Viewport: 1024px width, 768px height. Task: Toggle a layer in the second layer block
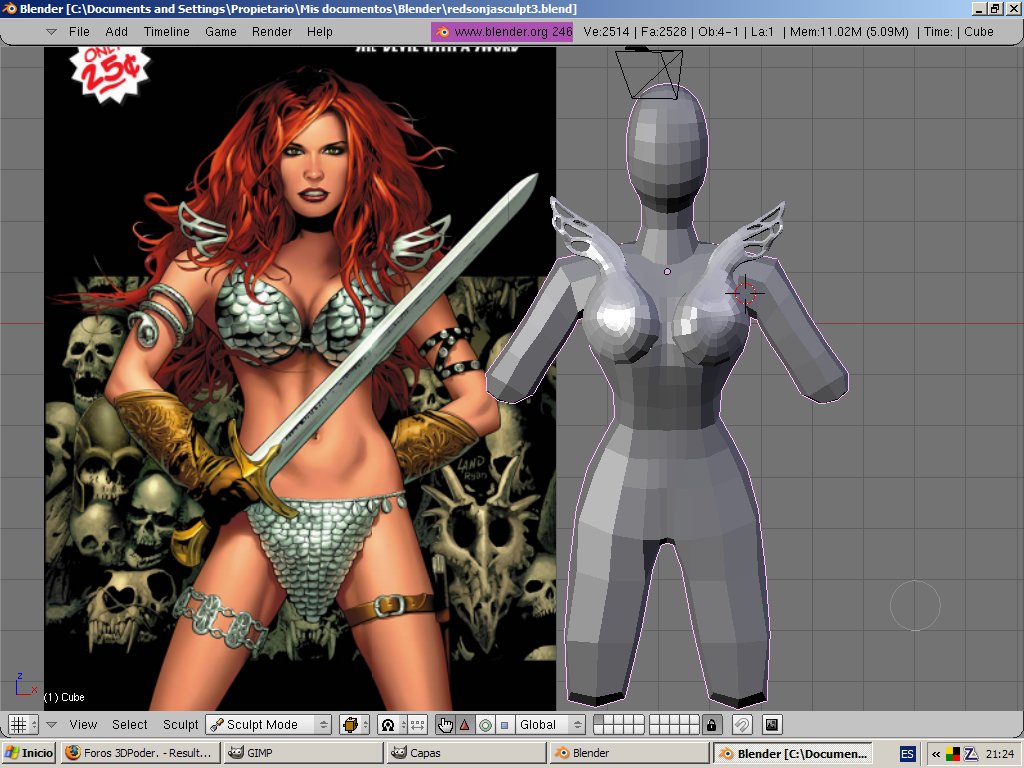click(x=675, y=724)
